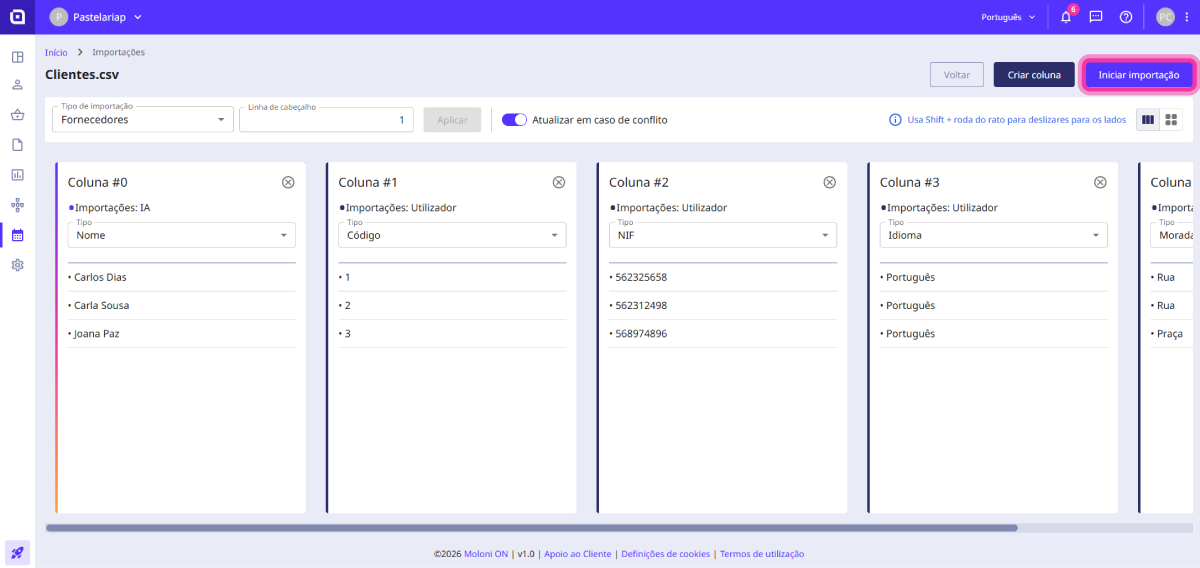This screenshot has height=568, width=1200.
Task: Remove Coluna #2 with its X icon
Action: pos(829,182)
